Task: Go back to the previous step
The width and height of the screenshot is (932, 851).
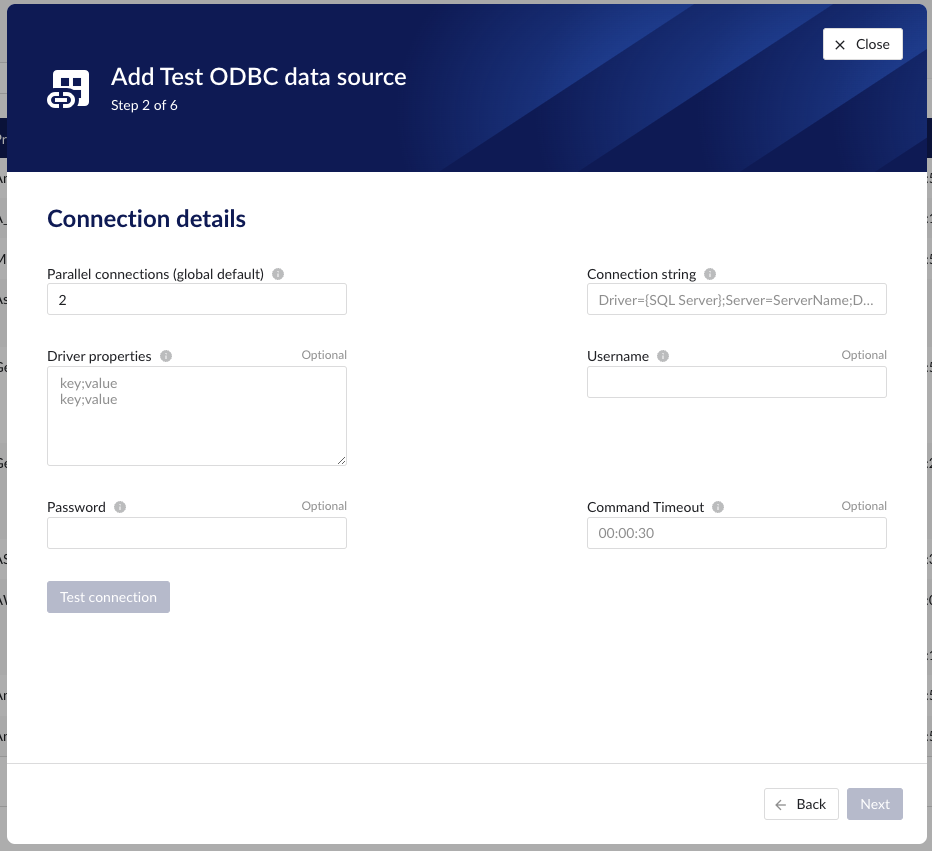Action: [801, 804]
